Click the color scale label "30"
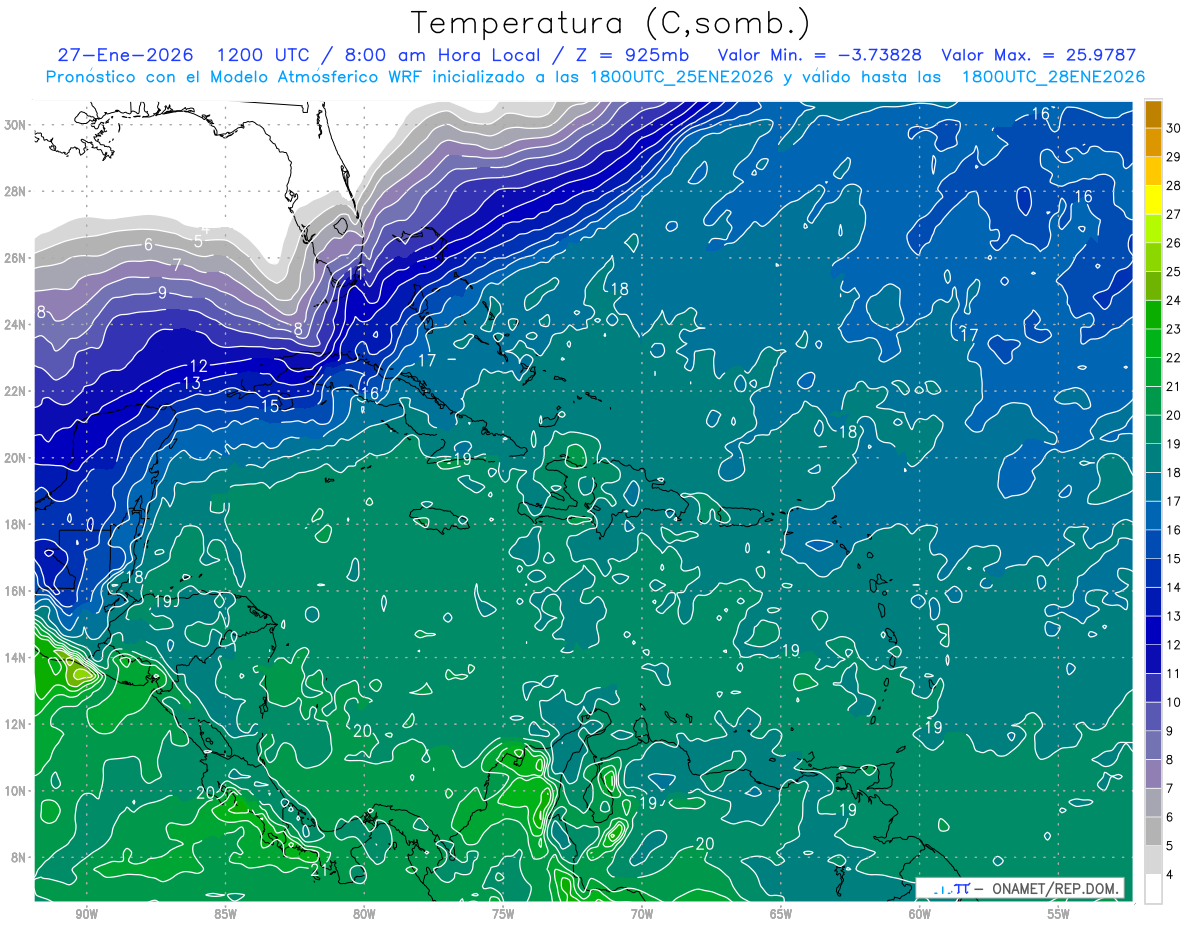This screenshot has height=927, width=1200. pos(1174,128)
